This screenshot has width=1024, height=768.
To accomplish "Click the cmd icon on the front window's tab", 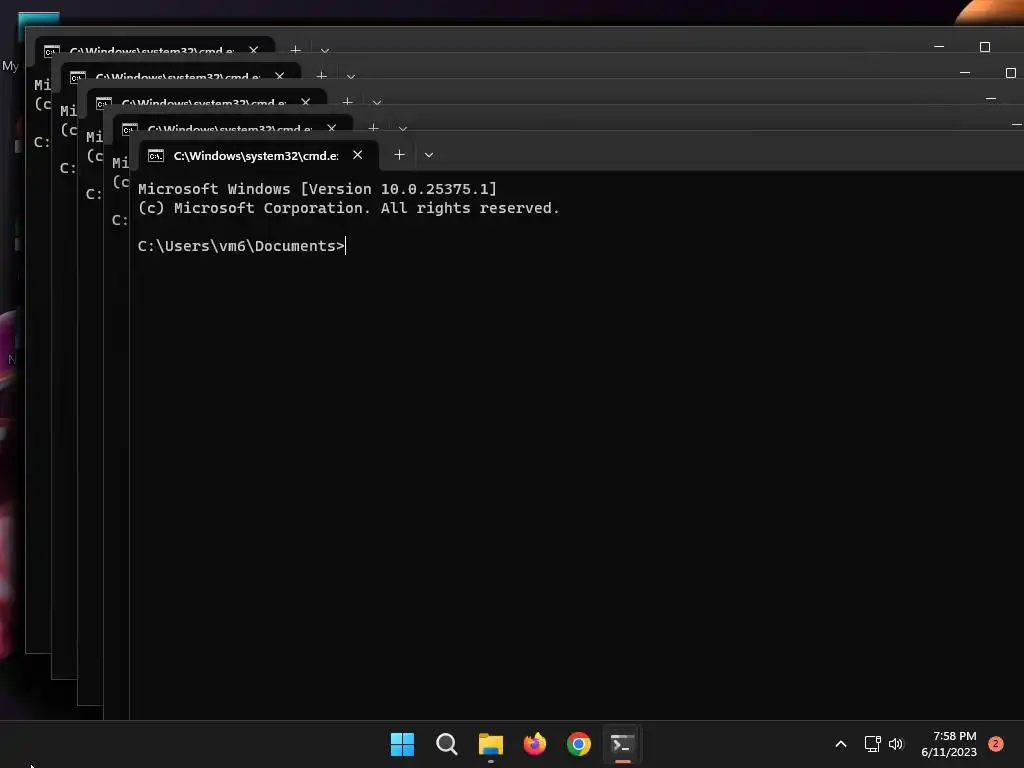I will point(155,155).
